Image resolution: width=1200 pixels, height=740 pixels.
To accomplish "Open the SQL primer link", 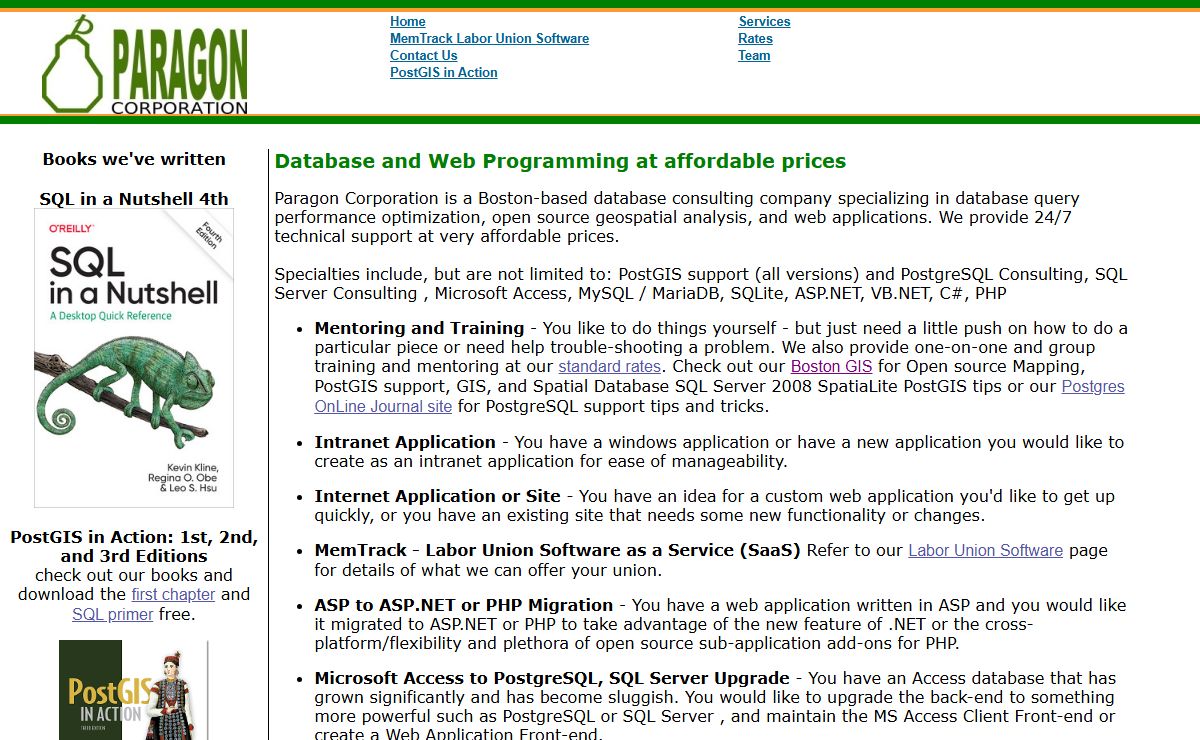I will pos(113,614).
